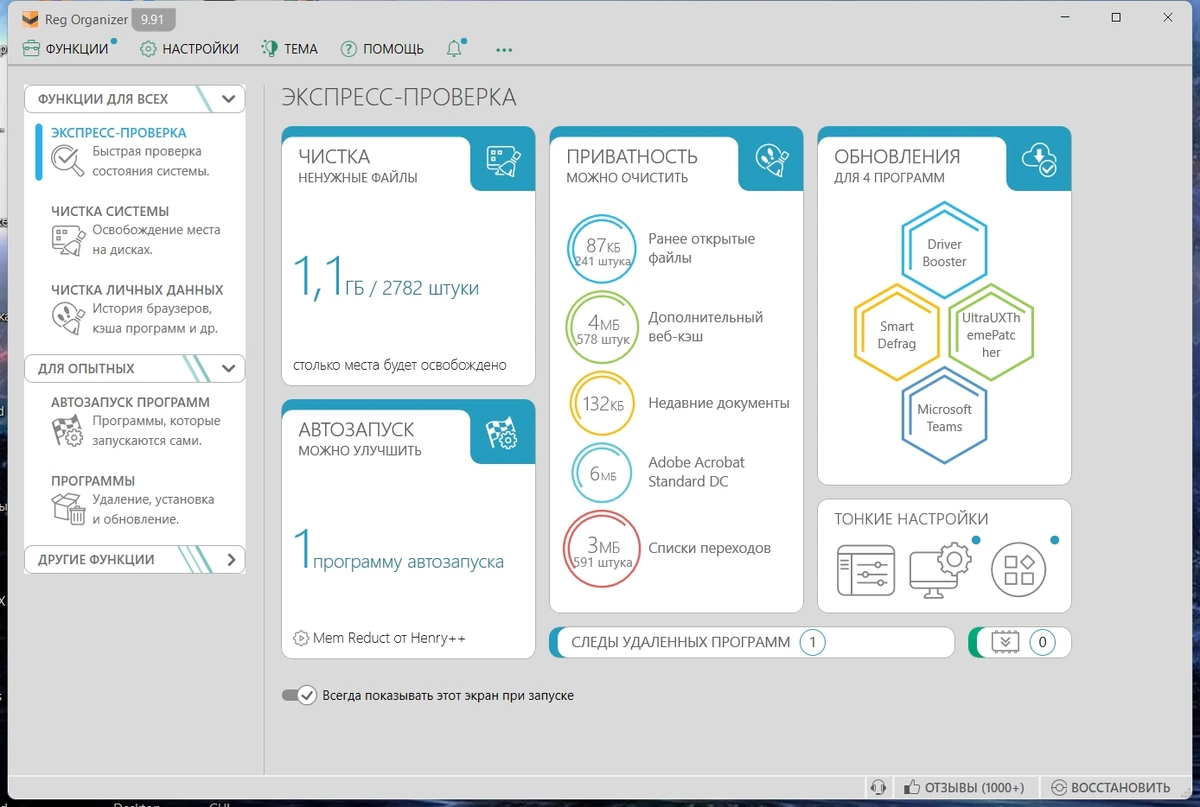Click the ОТЗЫВЫ (1000+) button
Screen dimensions: 1200x807
[x=963, y=788]
